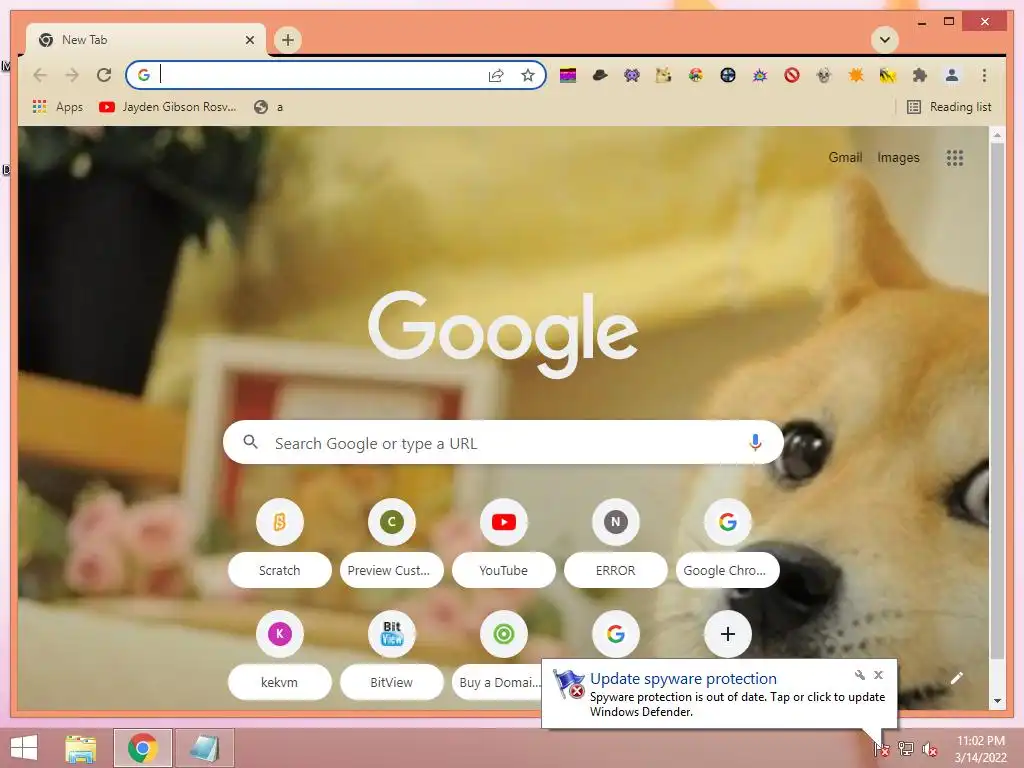Click the Customize this page pencil
The height and width of the screenshot is (768, 1024).
click(x=956, y=679)
